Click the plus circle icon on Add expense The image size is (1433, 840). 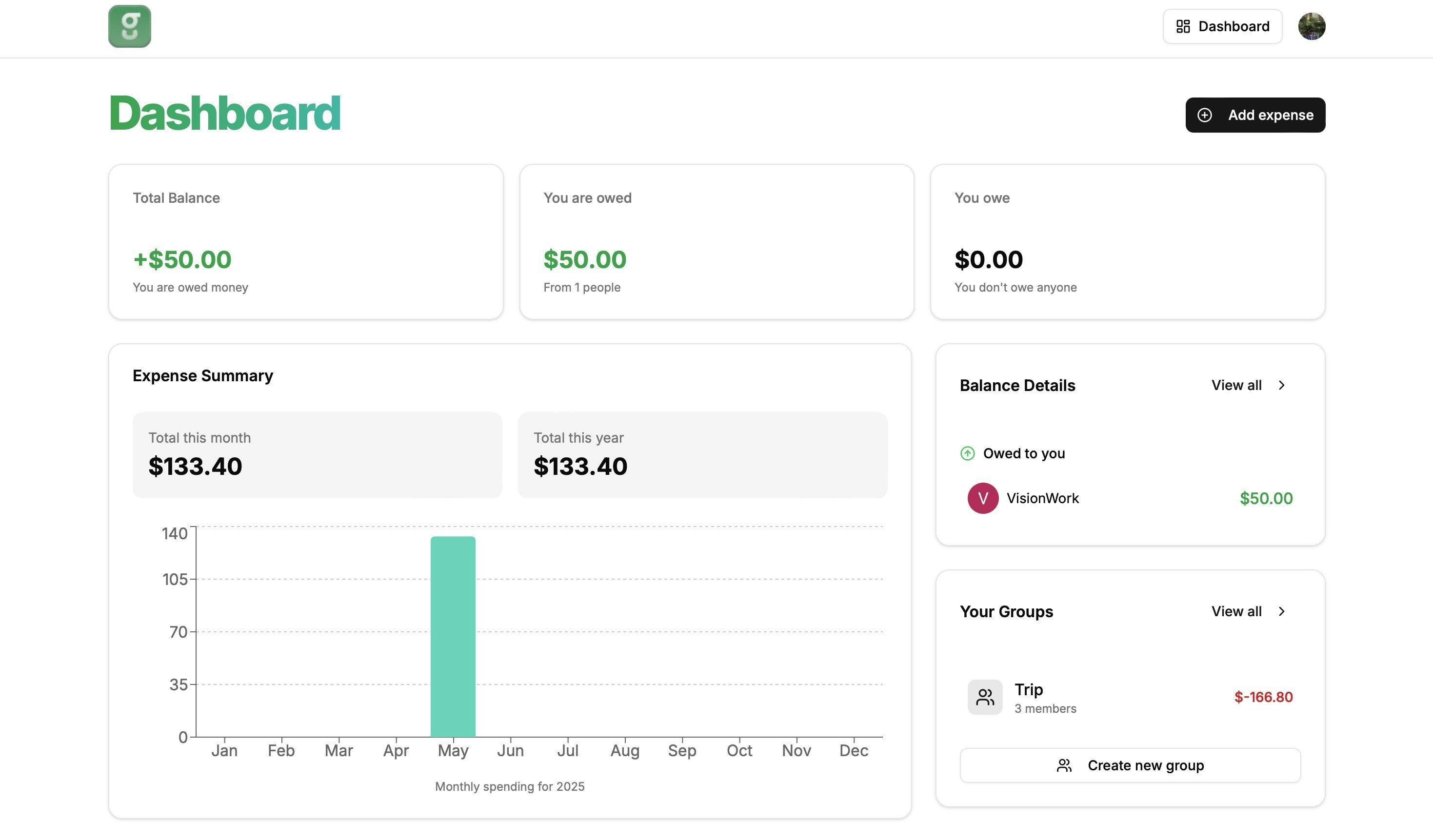1204,116
